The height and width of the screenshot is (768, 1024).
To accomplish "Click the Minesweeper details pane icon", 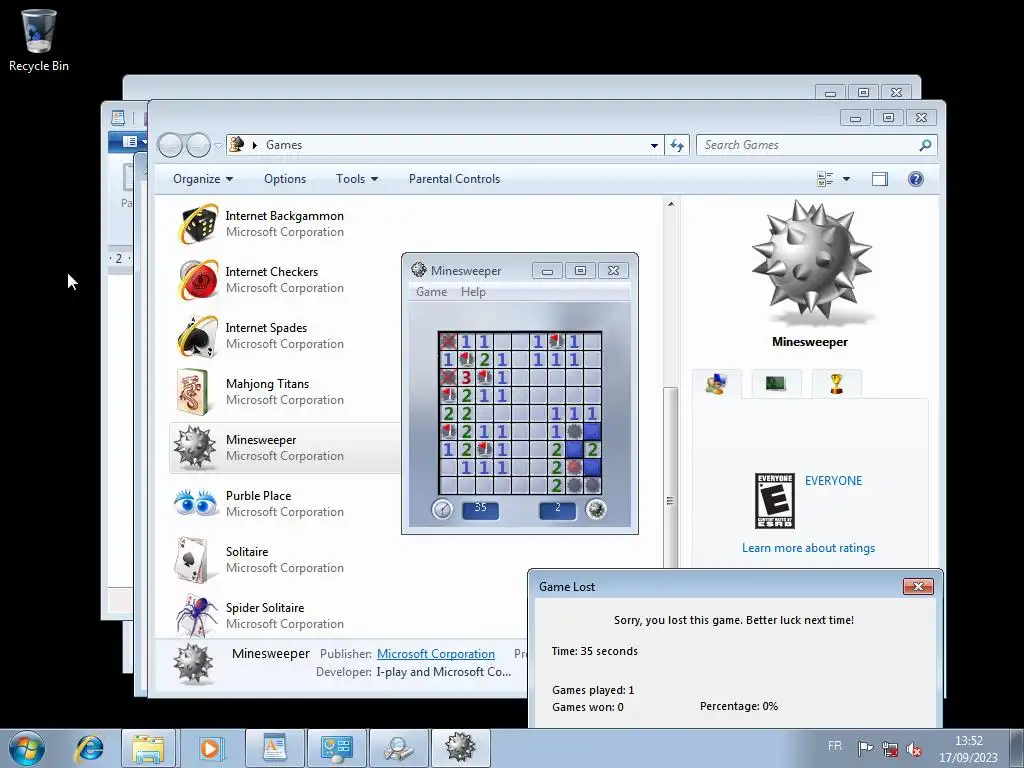I will [193, 664].
